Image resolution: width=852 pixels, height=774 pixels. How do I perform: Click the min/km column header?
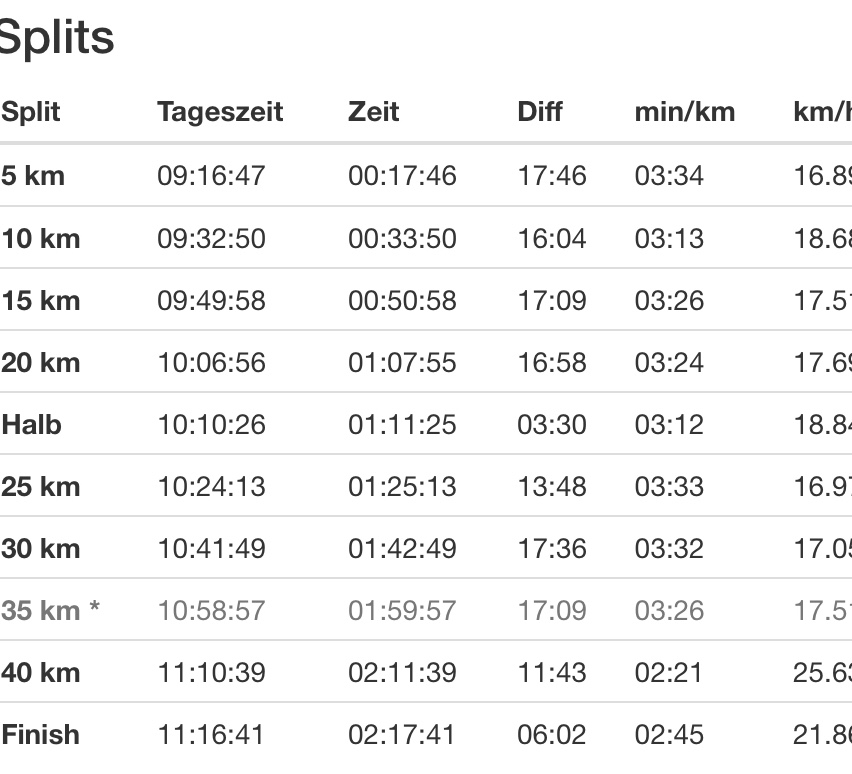tap(684, 111)
